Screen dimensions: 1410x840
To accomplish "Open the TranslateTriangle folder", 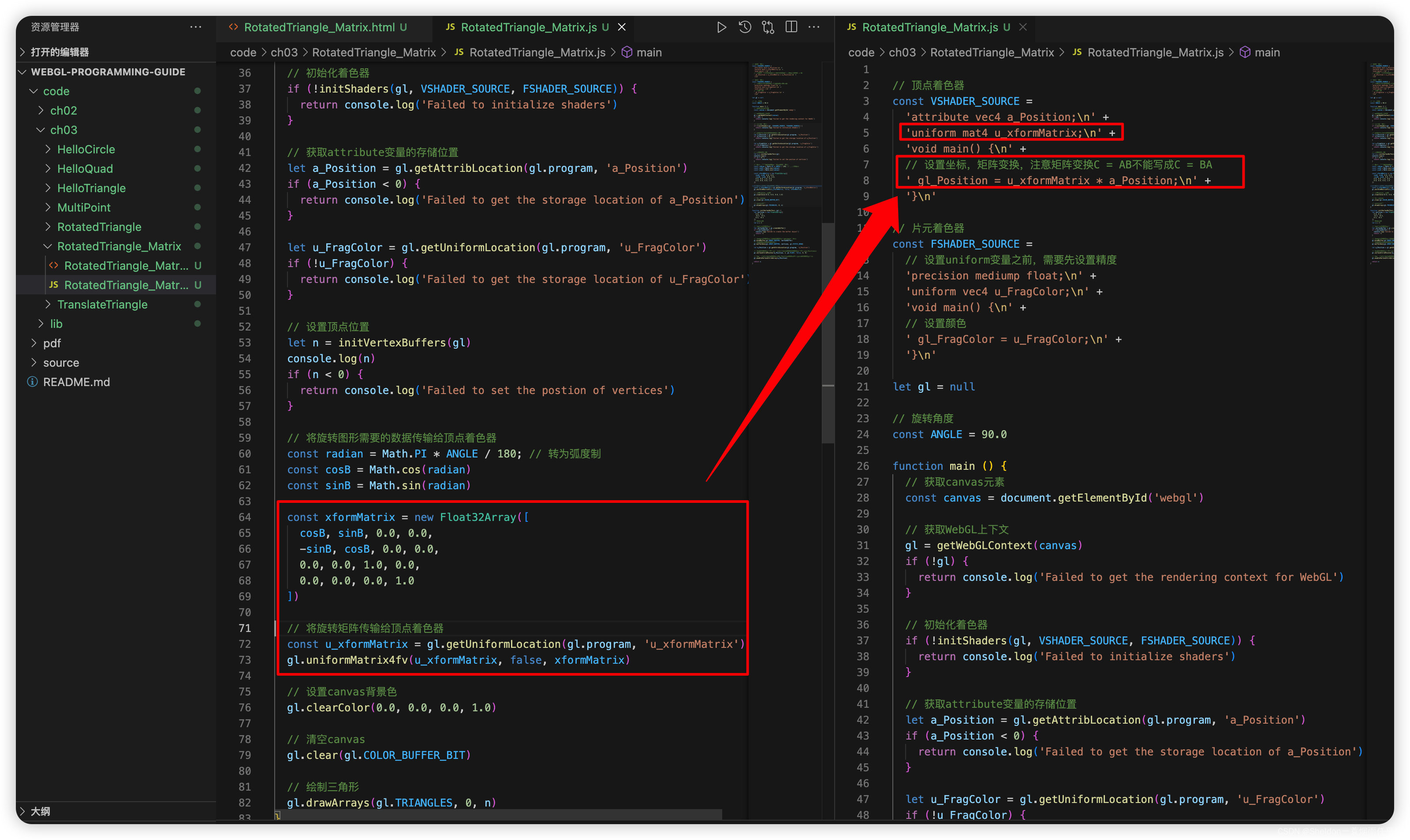I will pyautogui.click(x=102, y=305).
